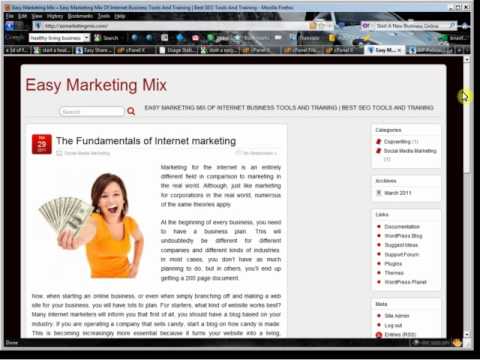Click the red magnifier search icon on page
Screen dimensions: 480x360
[x=131, y=111]
